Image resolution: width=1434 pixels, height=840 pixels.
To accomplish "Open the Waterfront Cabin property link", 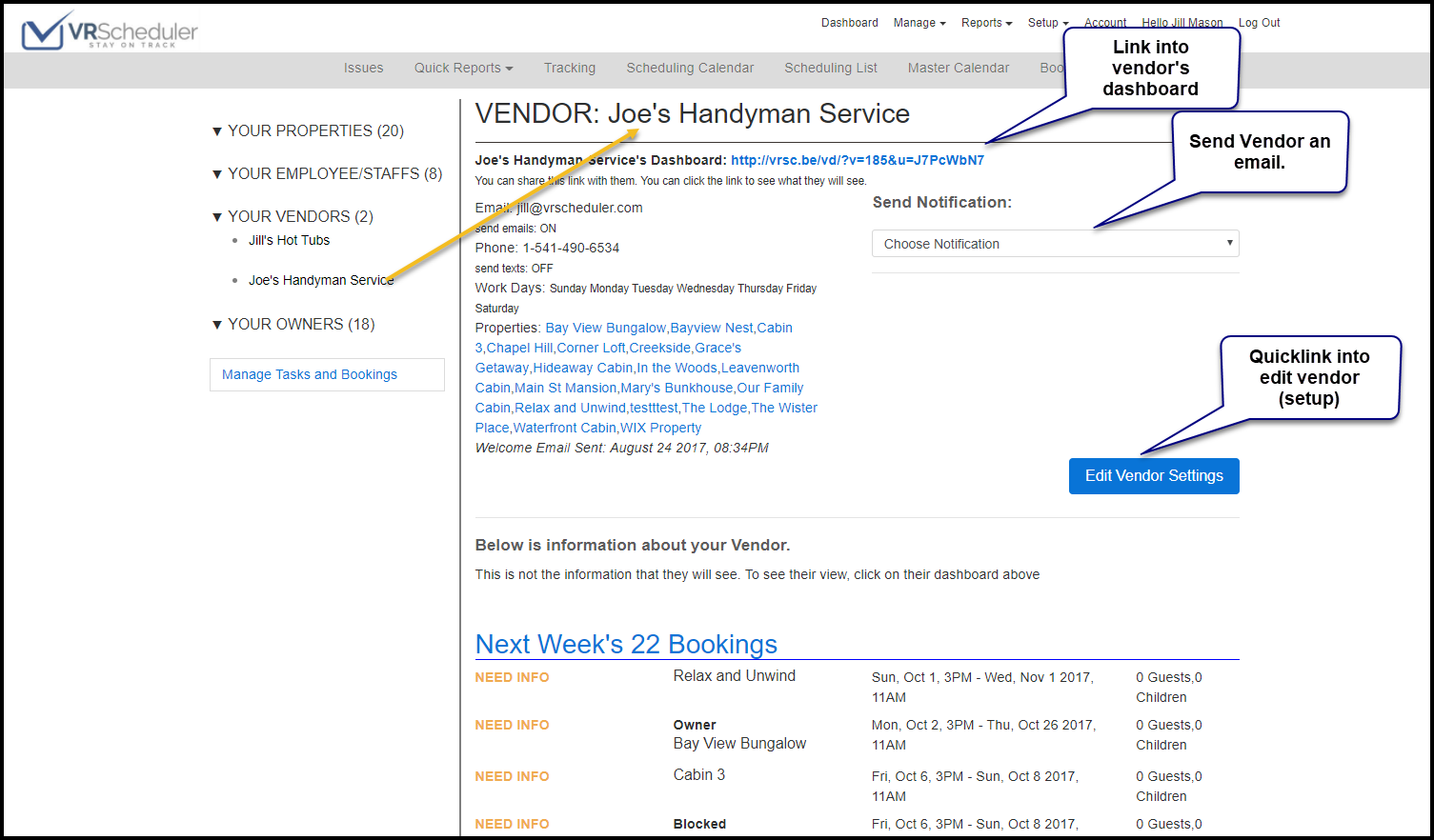I will click(565, 428).
